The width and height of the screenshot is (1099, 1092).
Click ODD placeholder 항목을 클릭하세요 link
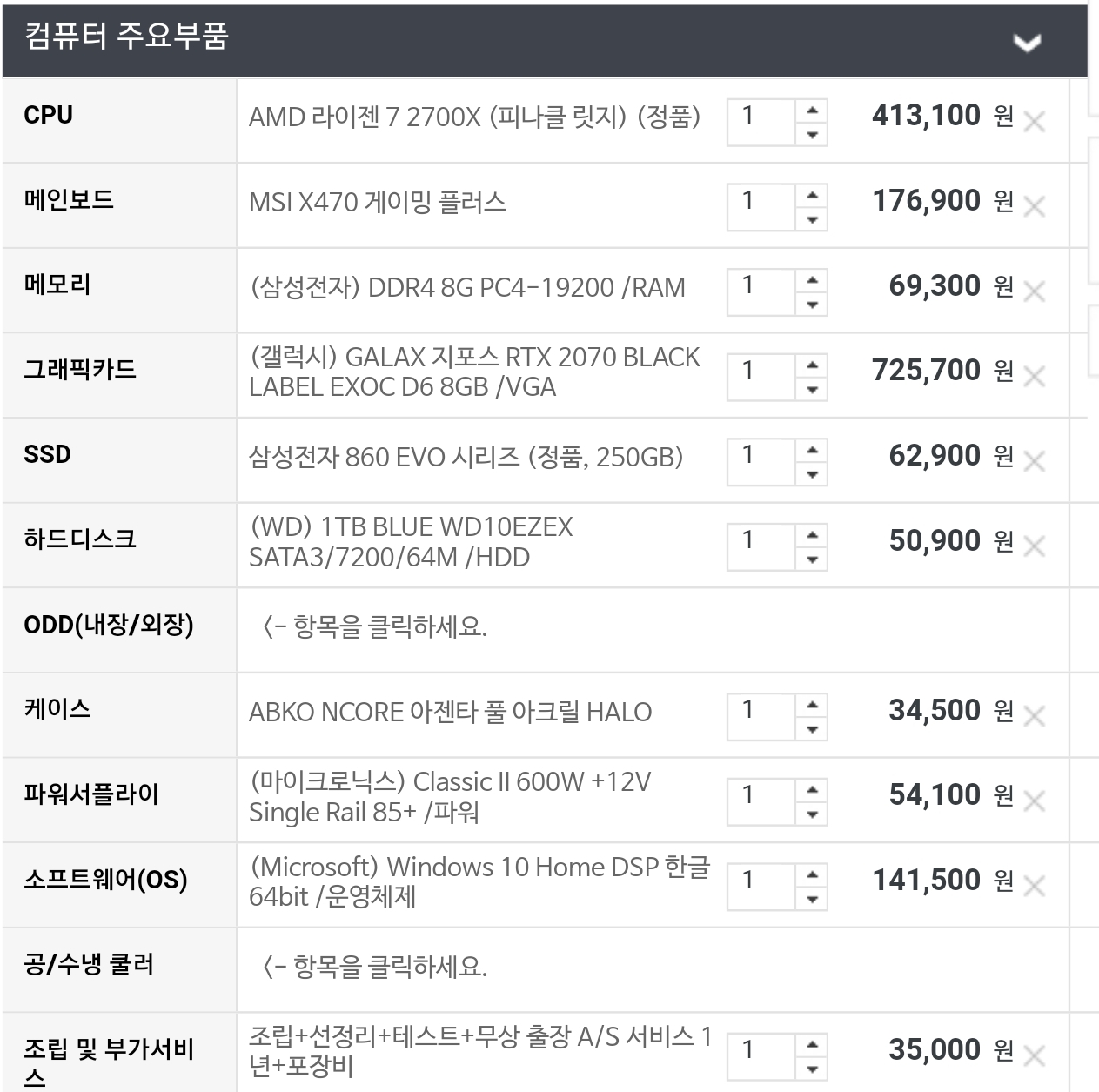tap(374, 626)
